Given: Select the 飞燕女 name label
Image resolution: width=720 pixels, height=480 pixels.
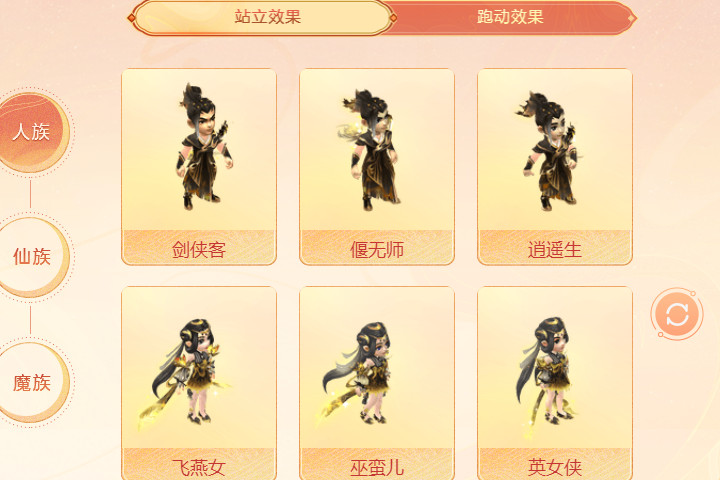Looking at the screenshot, I should click(199, 468).
